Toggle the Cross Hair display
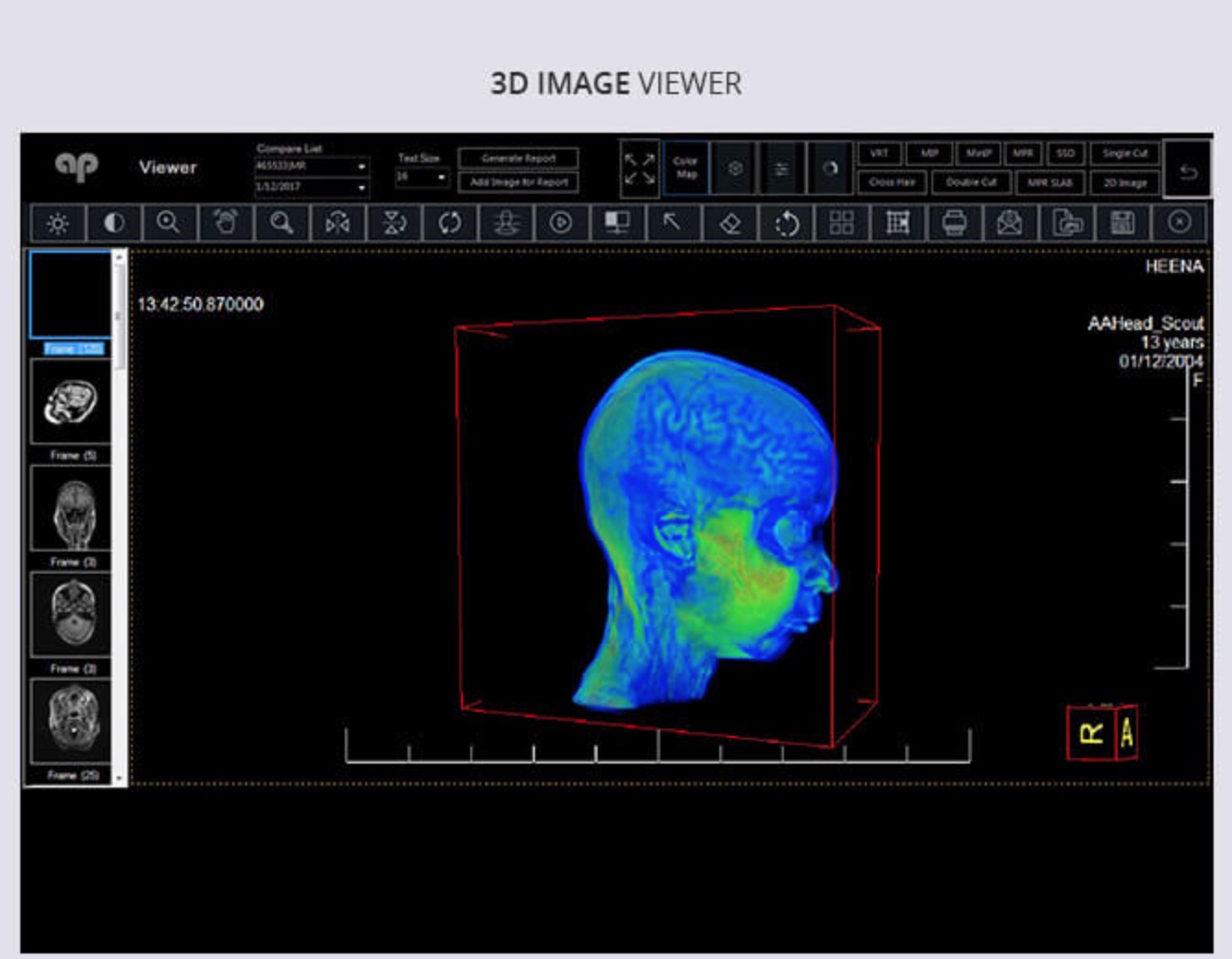Image resolution: width=1232 pixels, height=959 pixels. [892, 183]
